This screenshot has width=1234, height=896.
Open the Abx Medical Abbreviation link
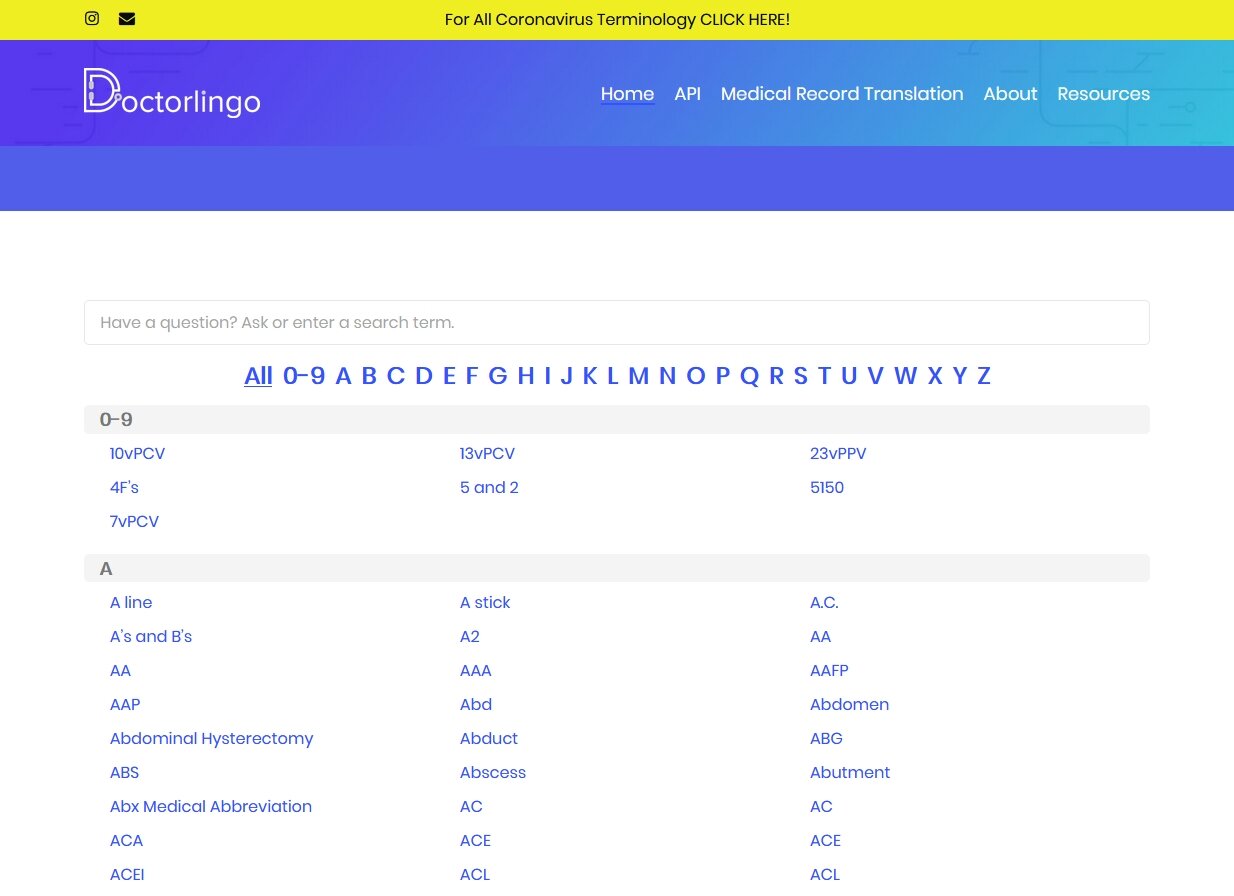[210, 807]
